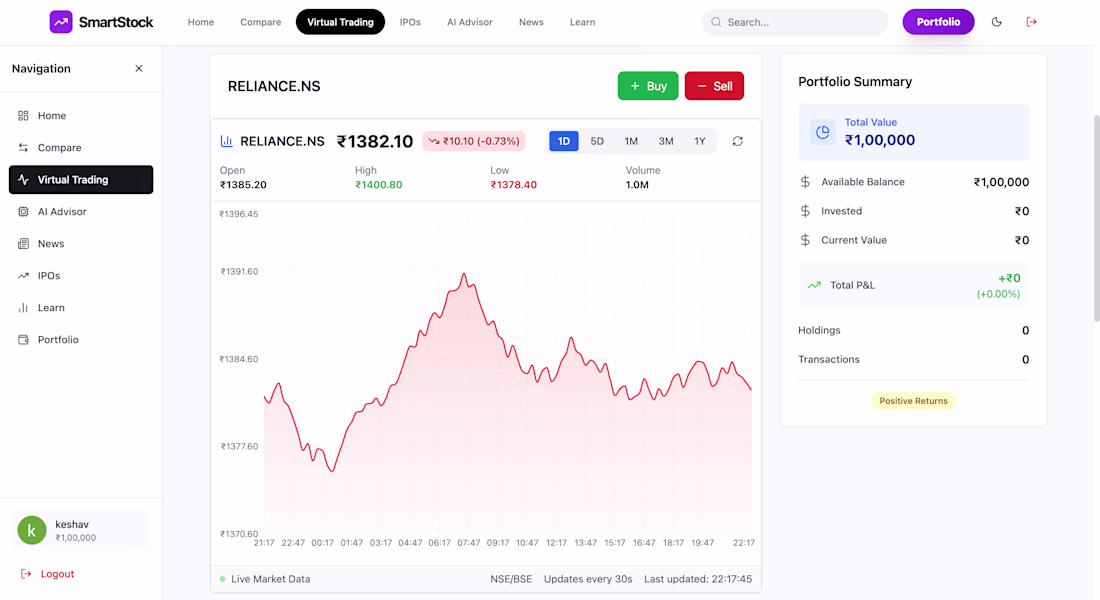Click the purple Portfolio button
Image resolution: width=1100 pixels, height=600 pixels.
[x=938, y=22]
